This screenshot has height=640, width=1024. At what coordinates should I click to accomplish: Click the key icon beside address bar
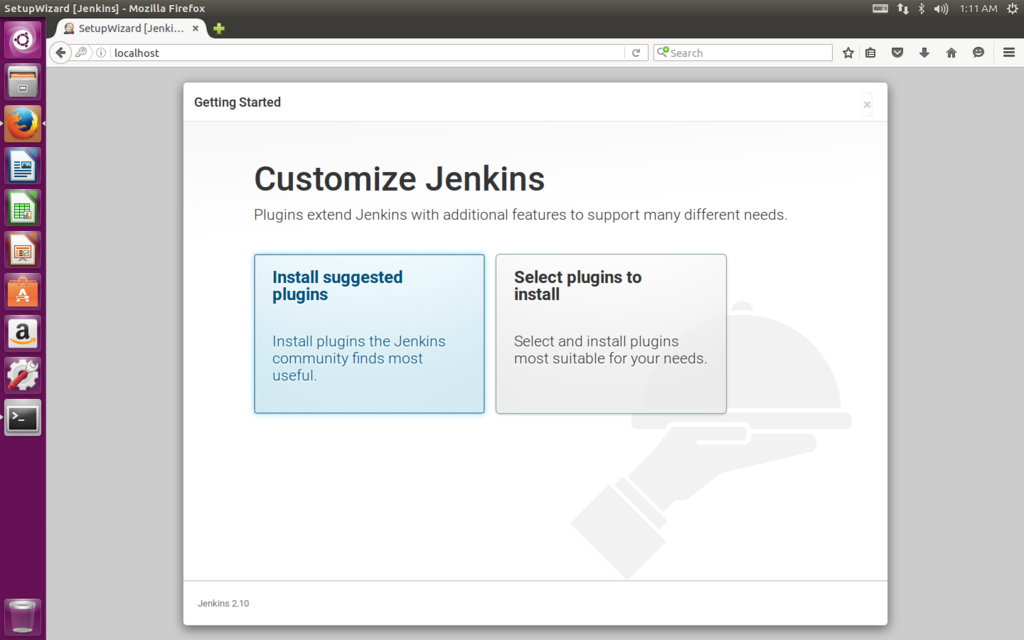(x=81, y=53)
